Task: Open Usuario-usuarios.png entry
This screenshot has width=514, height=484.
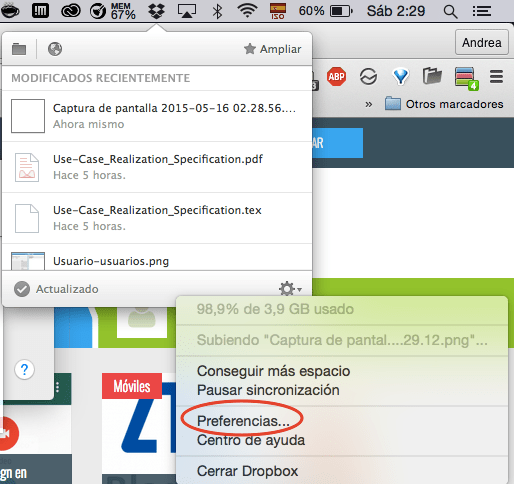Action: pos(157,257)
